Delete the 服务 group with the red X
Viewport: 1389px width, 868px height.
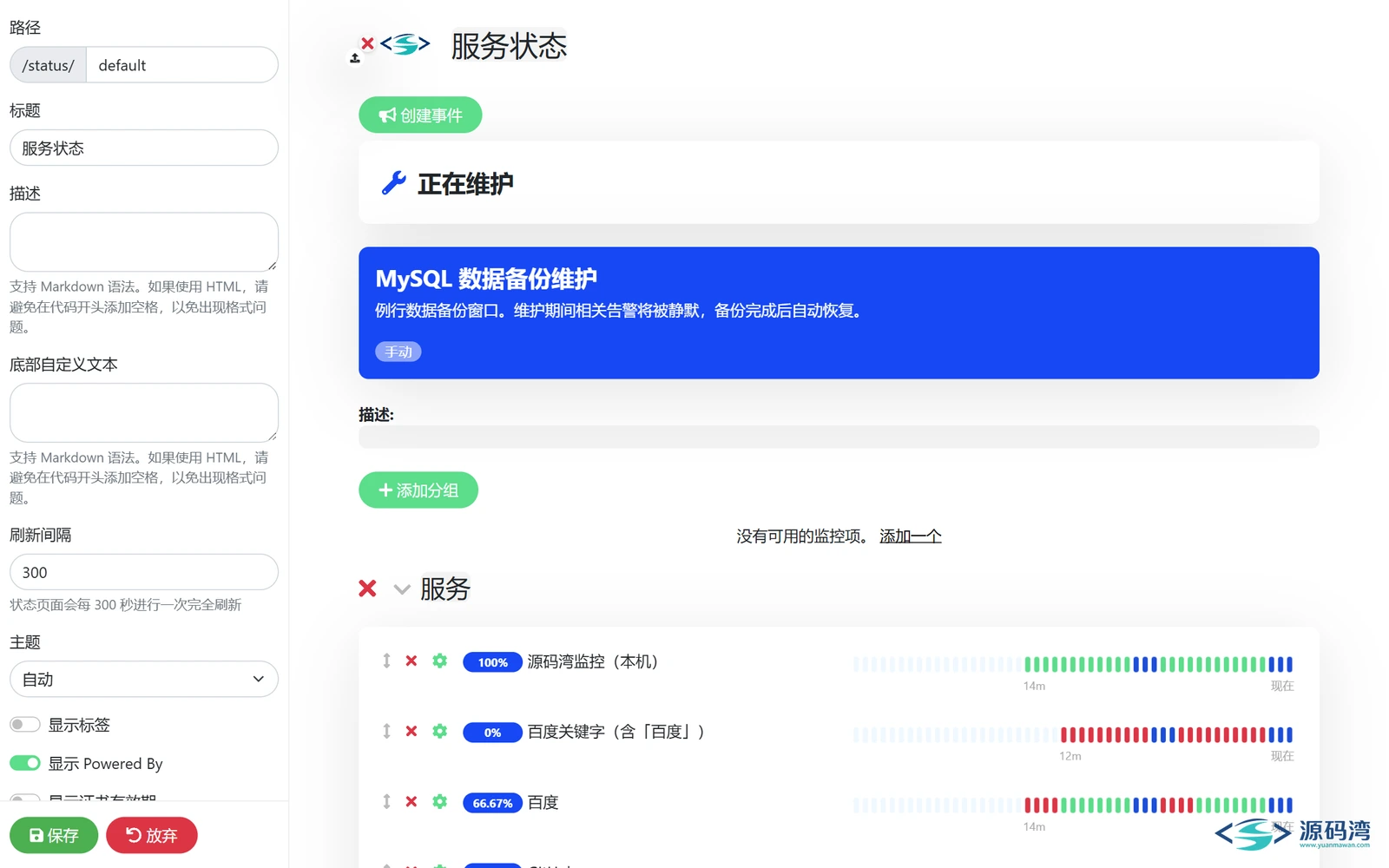pyautogui.click(x=367, y=589)
